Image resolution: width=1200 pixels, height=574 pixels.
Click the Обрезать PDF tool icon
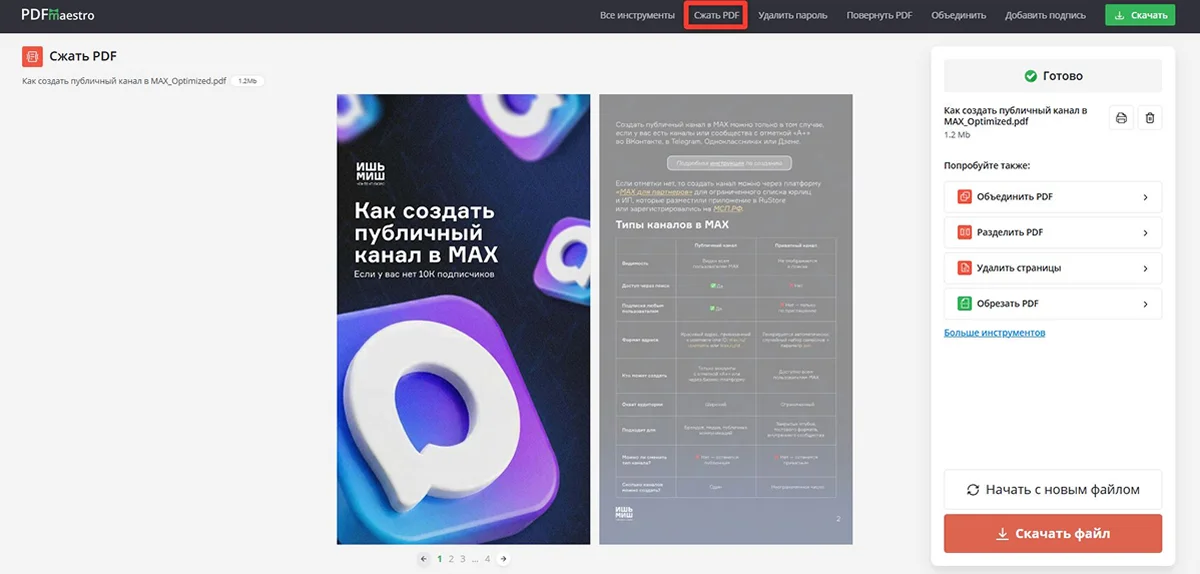[x=965, y=303]
